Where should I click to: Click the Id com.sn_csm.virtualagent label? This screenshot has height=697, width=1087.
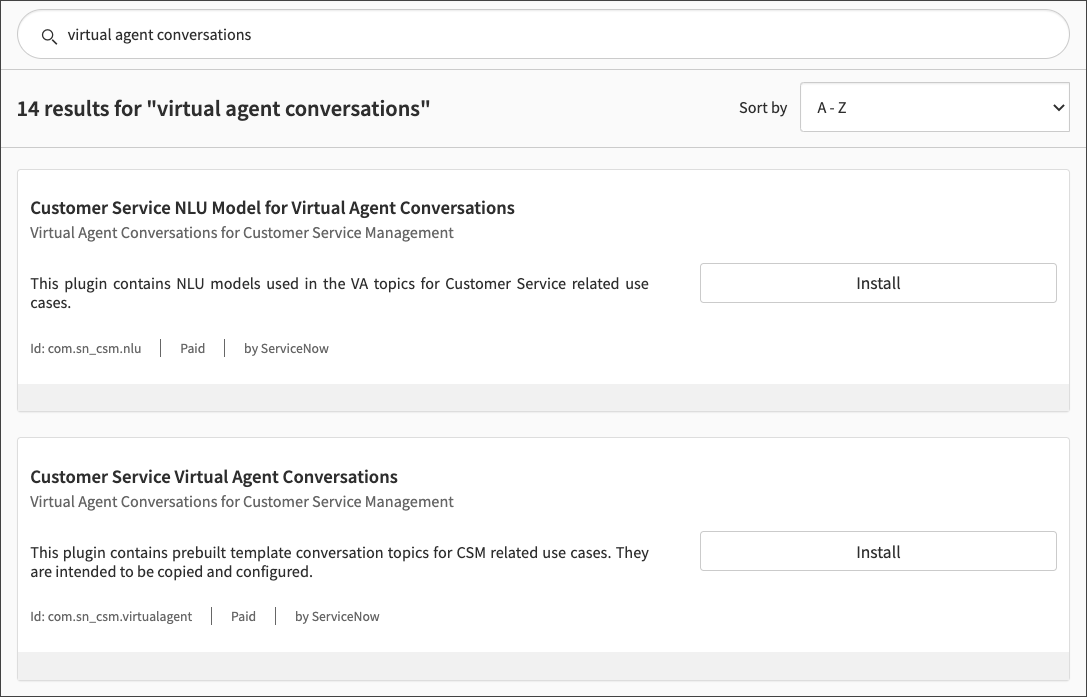(111, 616)
